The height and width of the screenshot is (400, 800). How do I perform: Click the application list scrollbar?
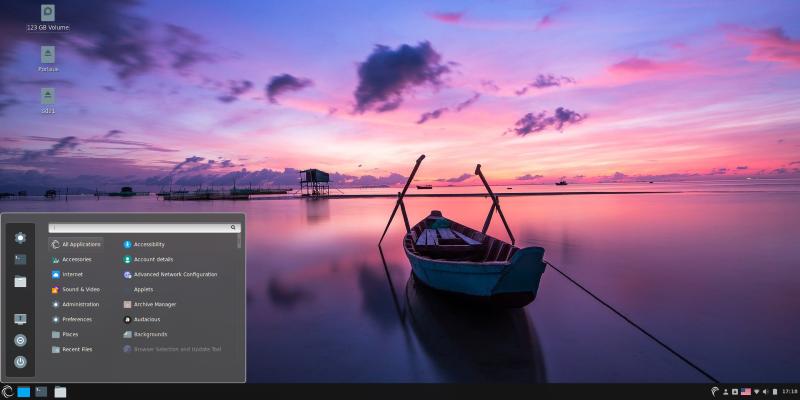click(x=239, y=242)
